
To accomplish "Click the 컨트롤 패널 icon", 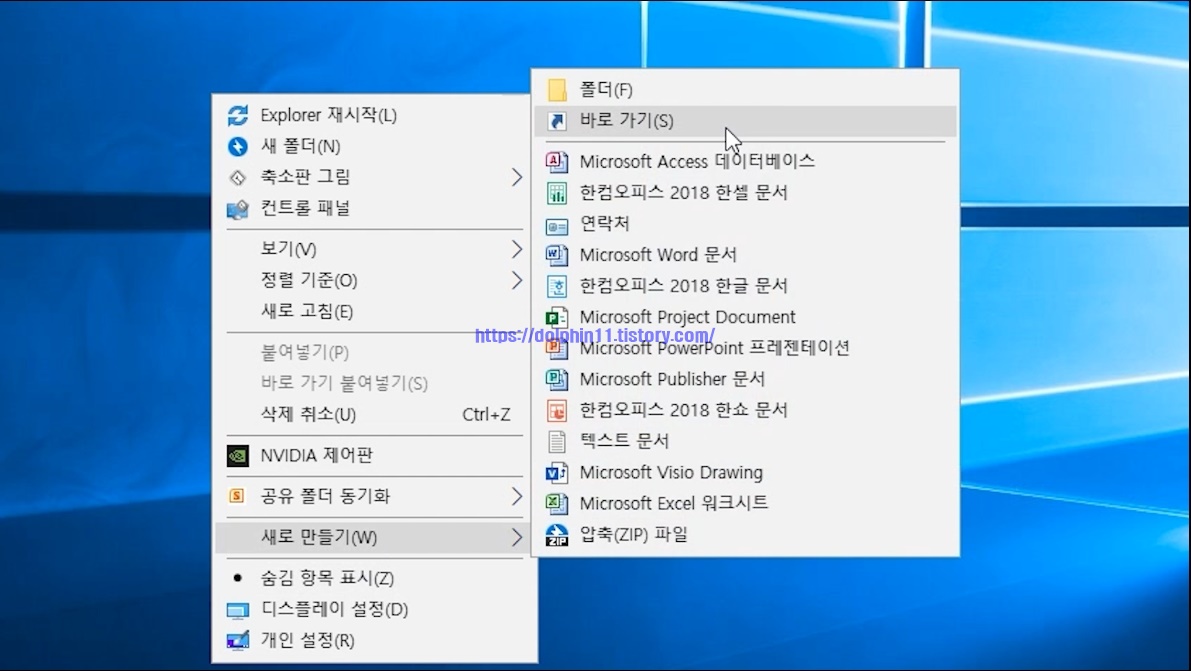I will (238, 209).
